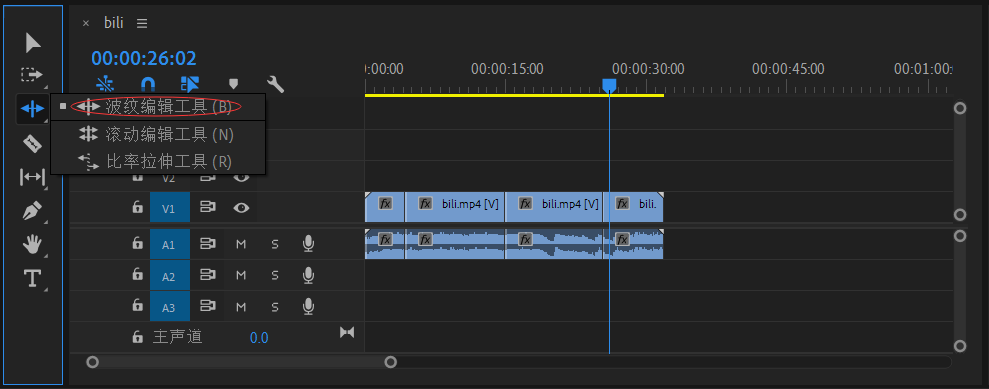Add a marker with the marker icon
Image resolution: width=989 pixels, height=389 pixels.
point(233,84)
